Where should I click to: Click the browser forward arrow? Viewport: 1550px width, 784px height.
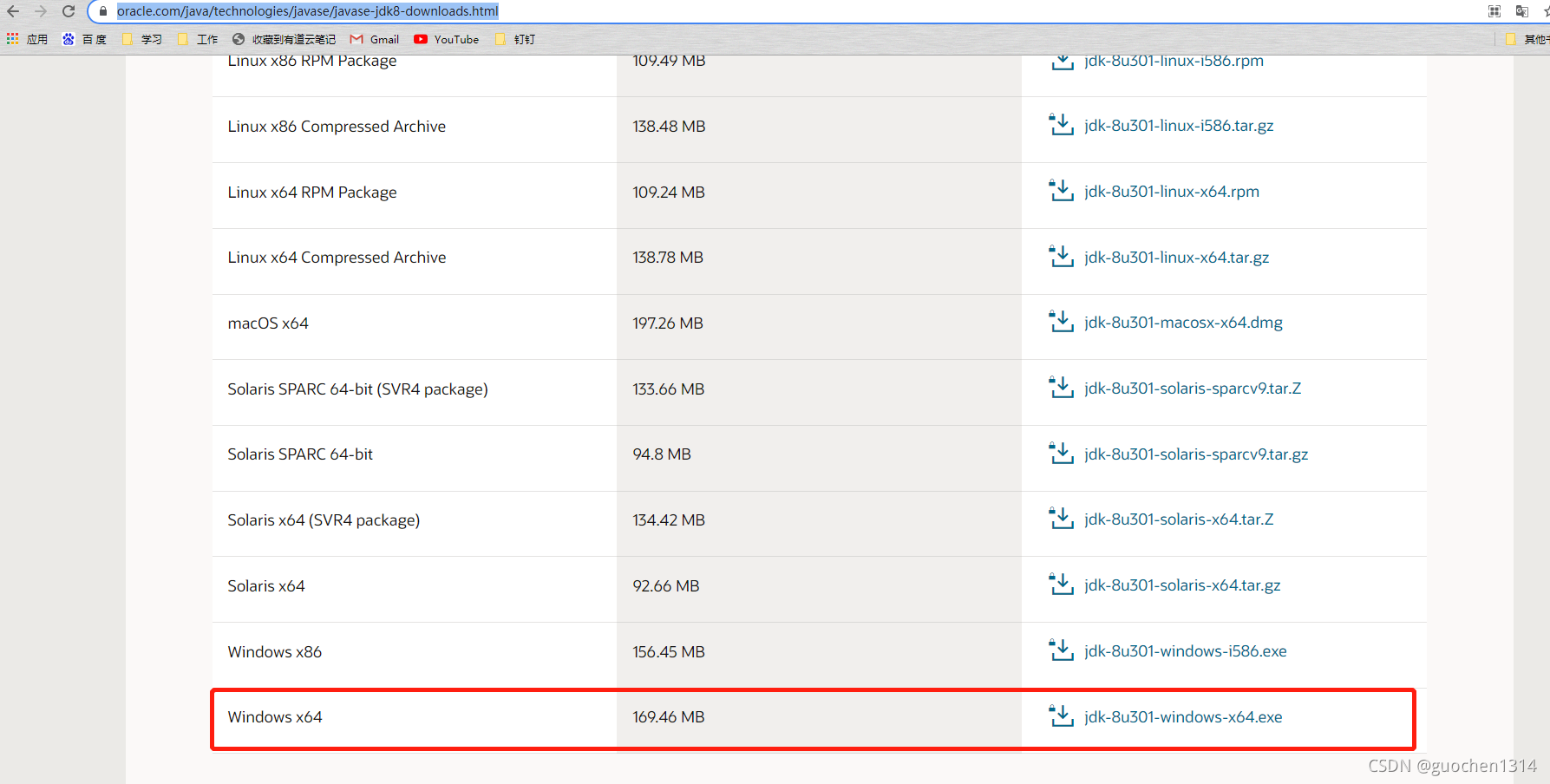[41, 11]
